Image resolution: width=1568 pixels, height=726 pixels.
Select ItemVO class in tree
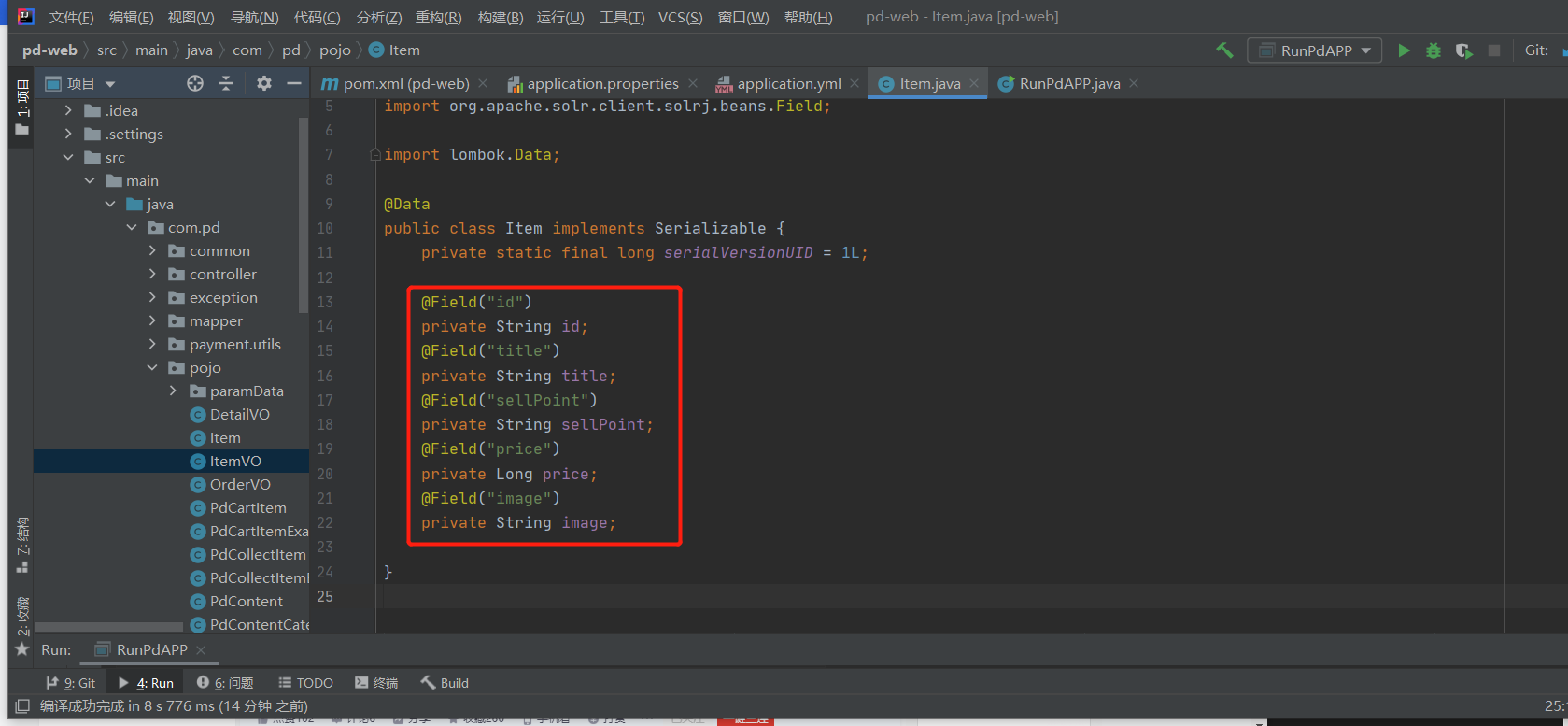(x=226, y=461)
